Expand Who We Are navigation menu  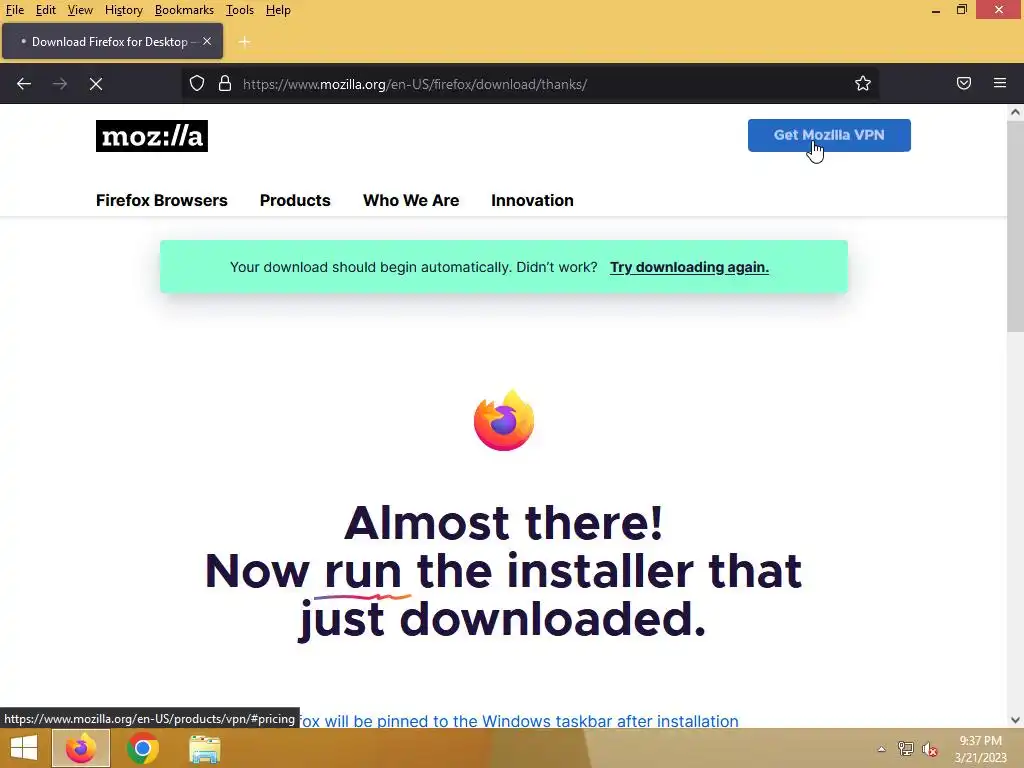[411, 200]
